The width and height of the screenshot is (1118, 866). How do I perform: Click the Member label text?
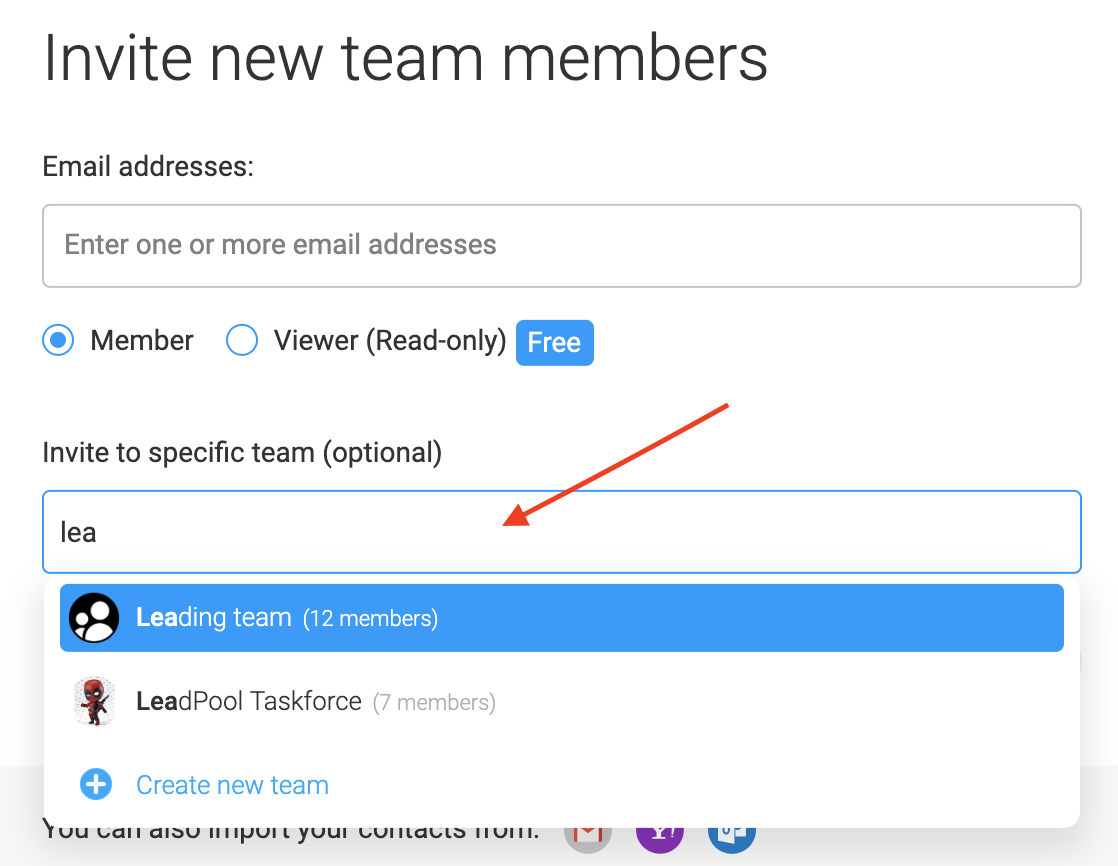142,341
